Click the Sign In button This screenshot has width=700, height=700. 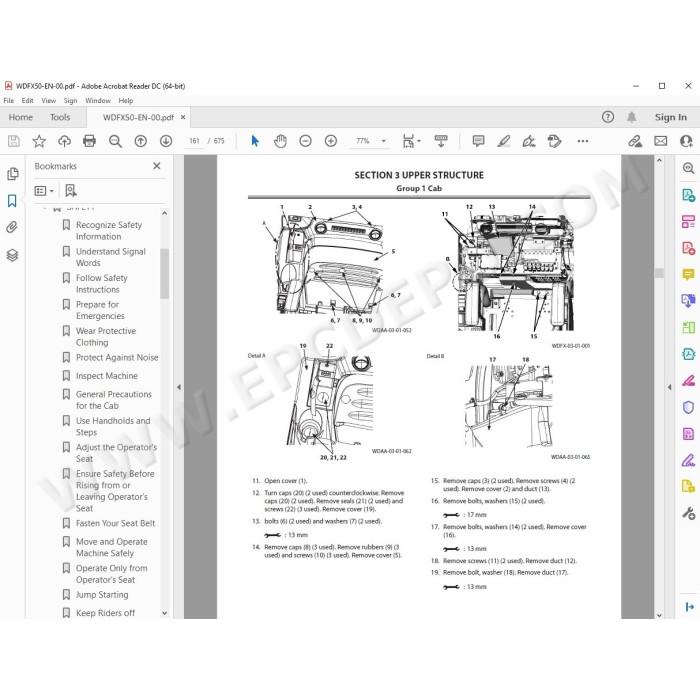point(671,117)
